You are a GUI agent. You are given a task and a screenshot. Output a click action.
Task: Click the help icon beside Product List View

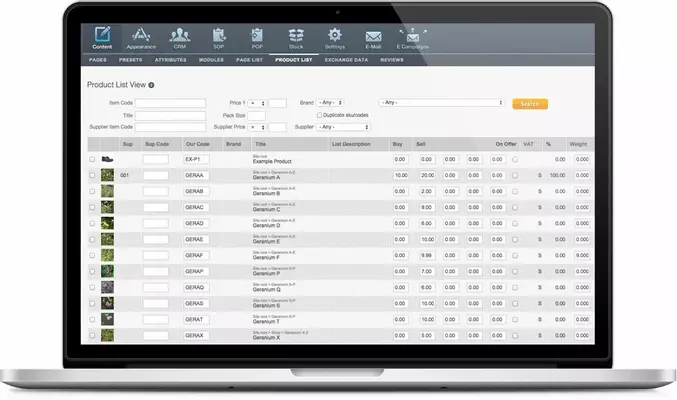pyautogui.click(x=151, y=85)
